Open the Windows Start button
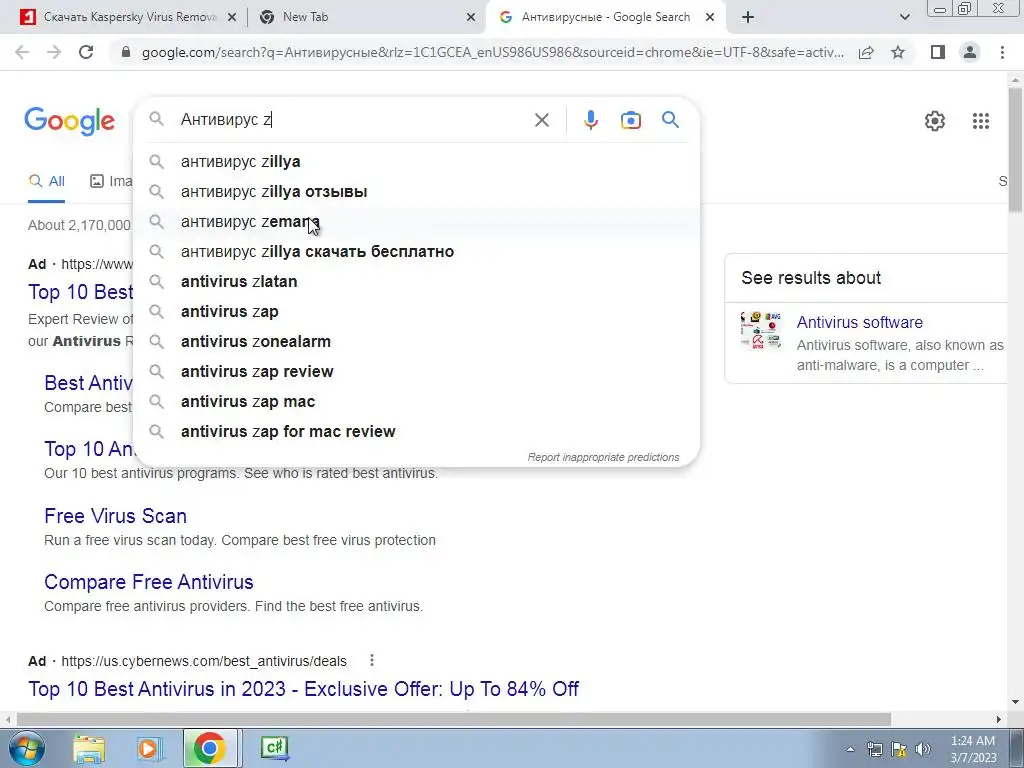 (x=26, y=748)
